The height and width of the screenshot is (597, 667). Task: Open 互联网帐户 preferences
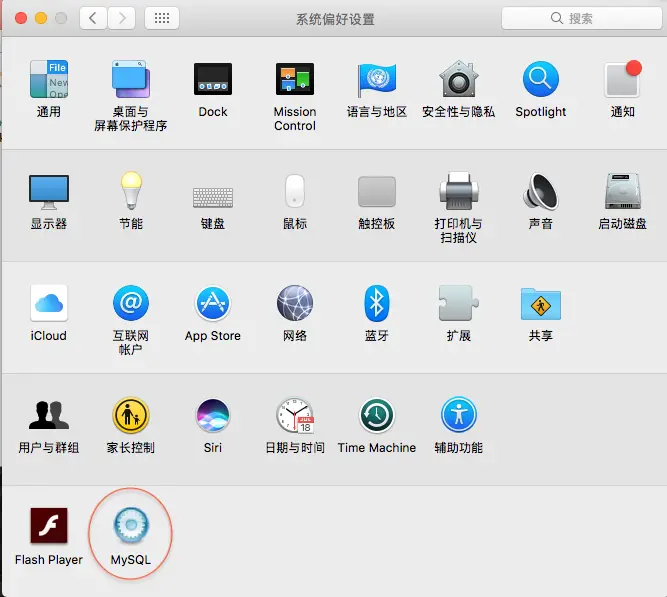tap(131, 303)
